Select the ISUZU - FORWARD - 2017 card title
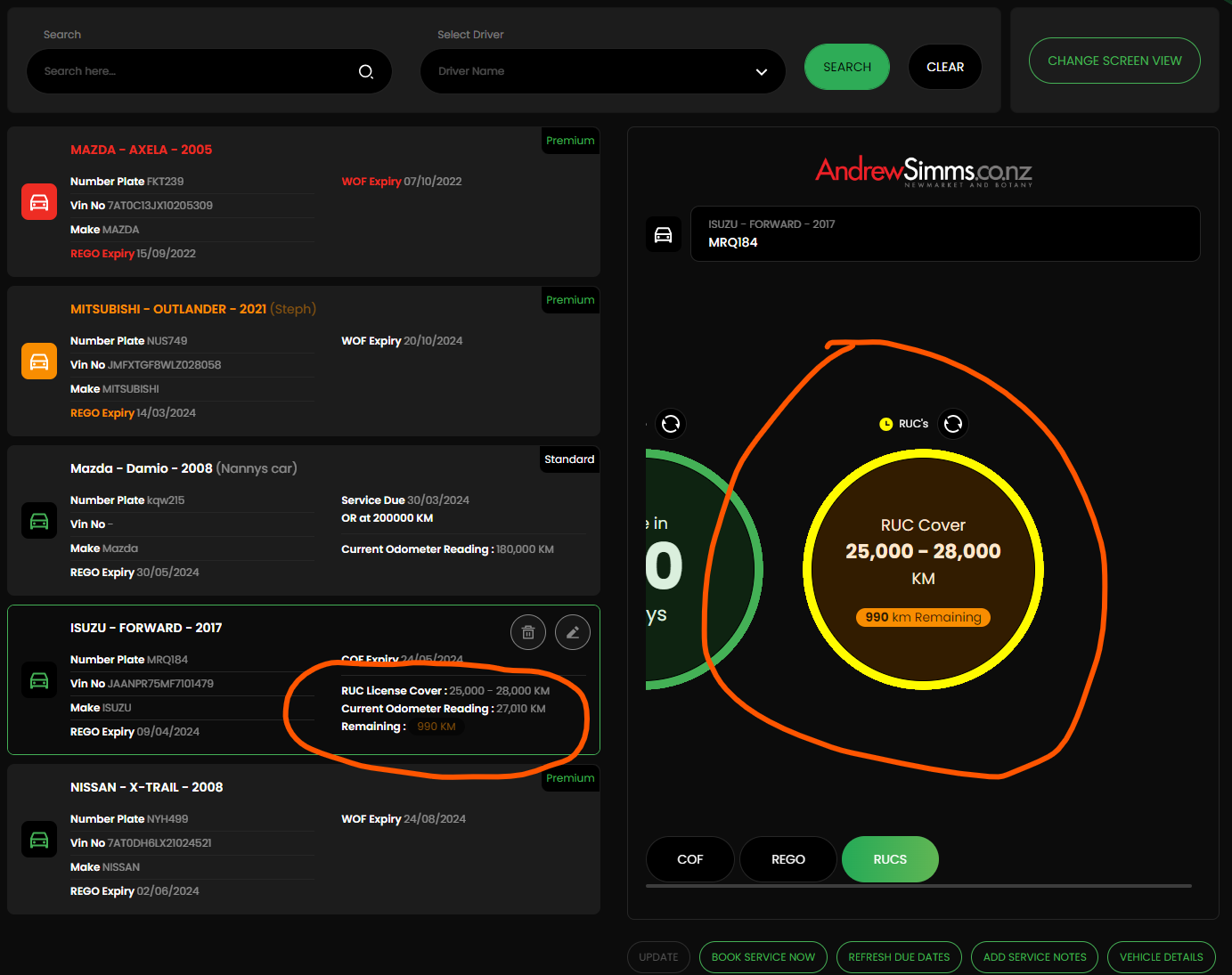Image resolution: width=1232 pixels, height=975 pixels. (x=146, y=628)
